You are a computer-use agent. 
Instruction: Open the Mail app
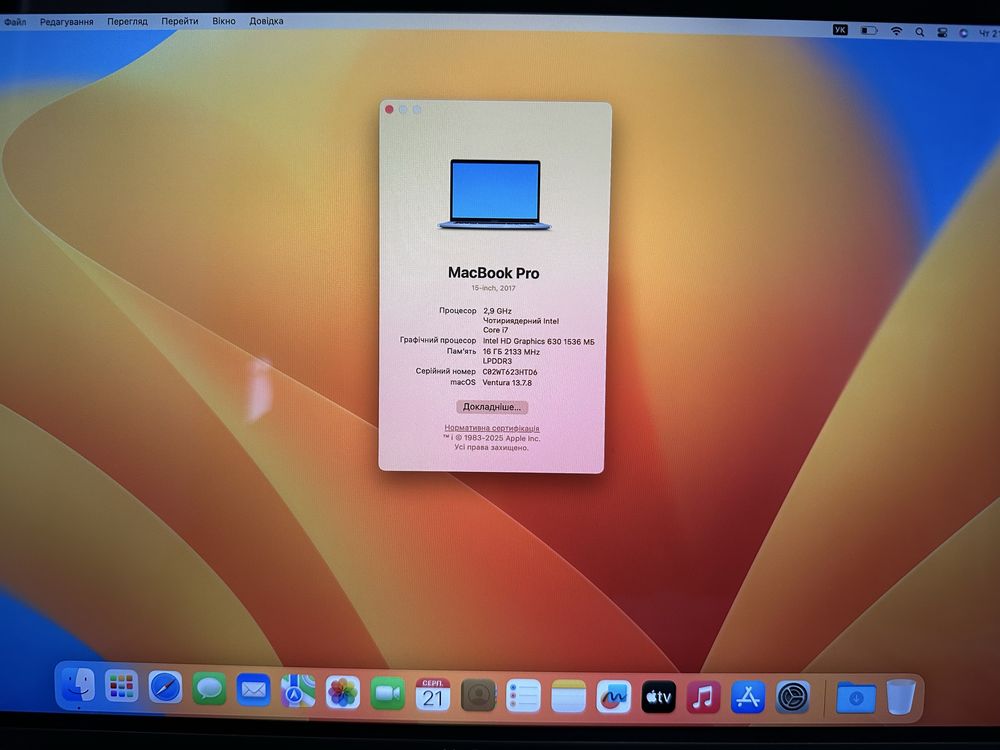pos(253,690)
